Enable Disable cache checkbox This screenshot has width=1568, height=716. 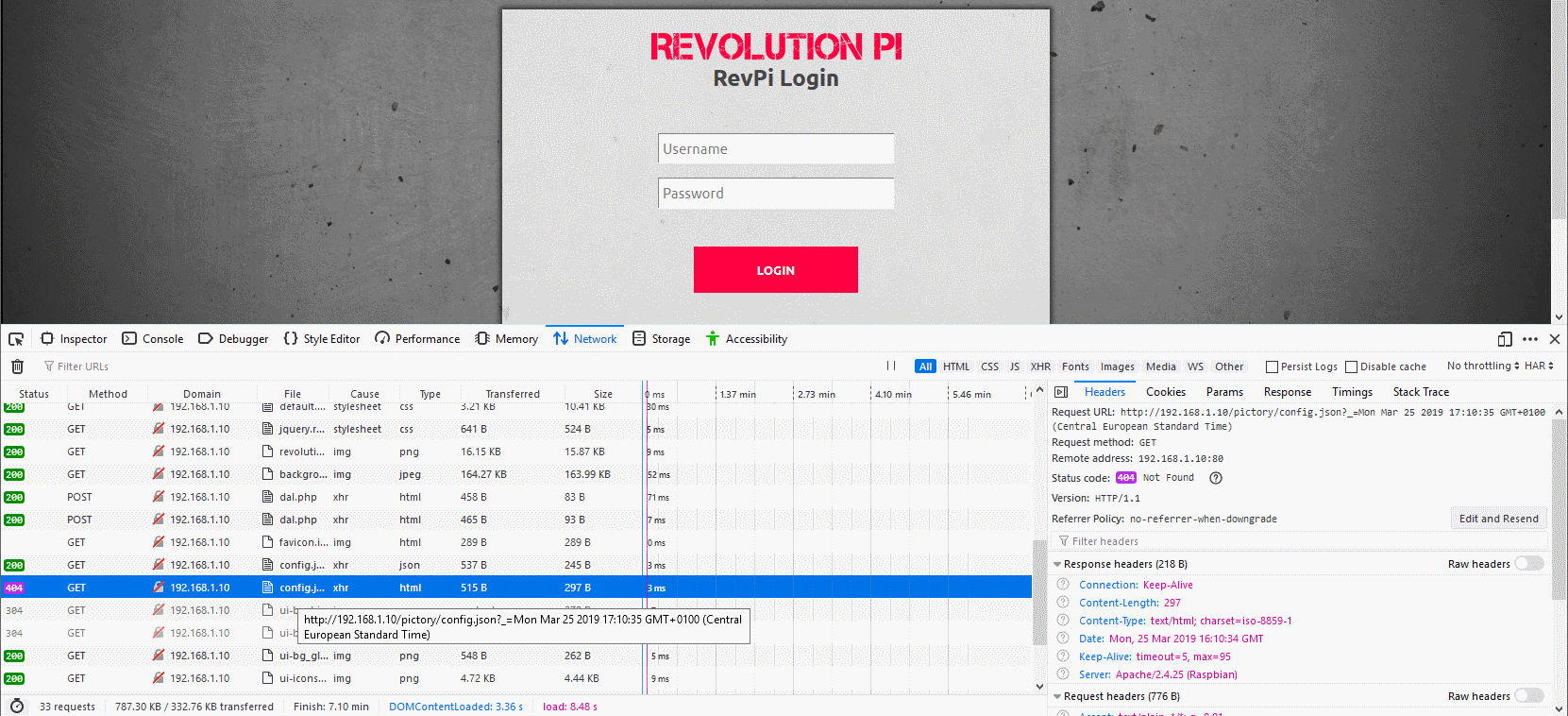click(x=1351, y=367)
